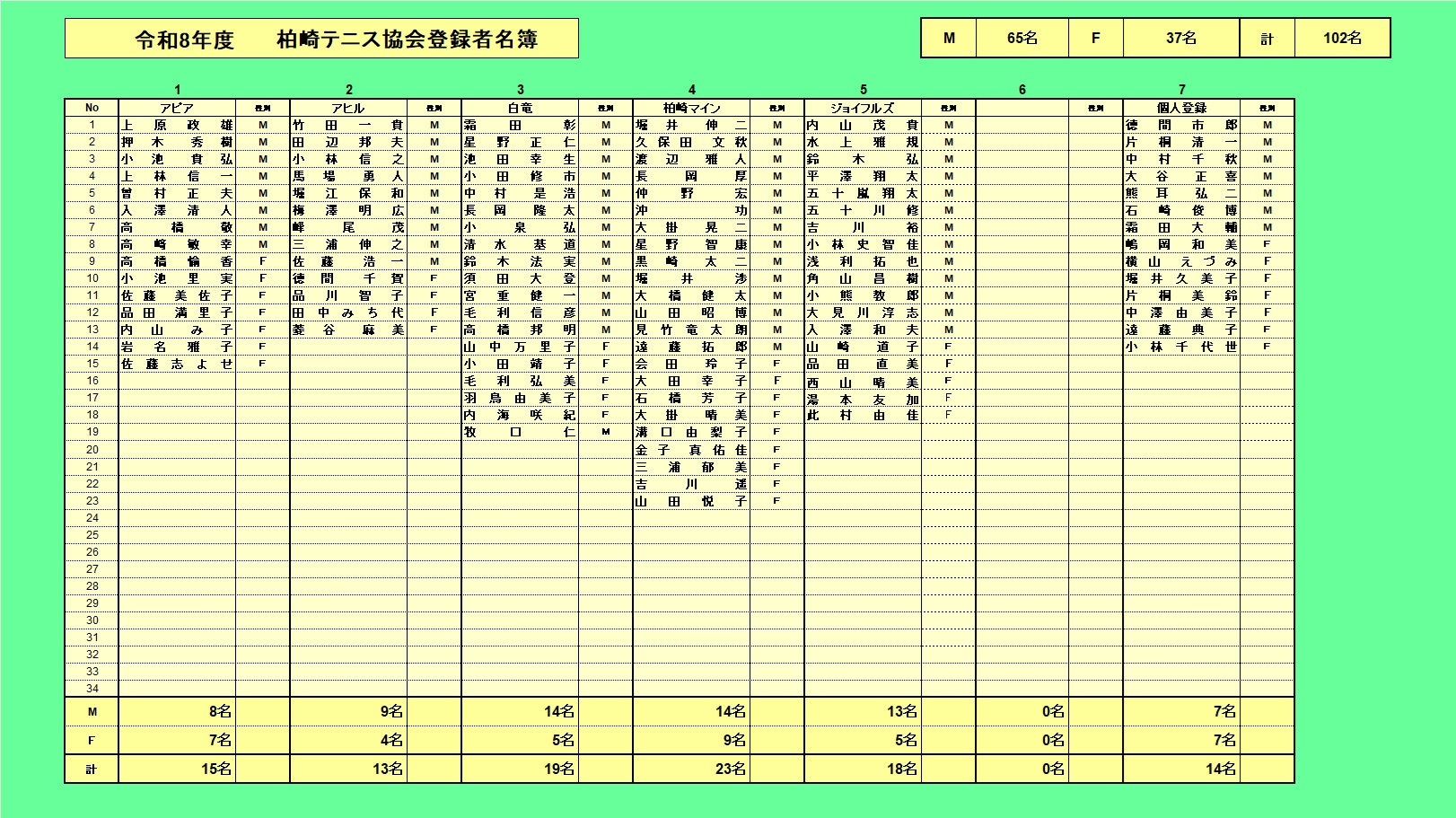The width and height of the screenshot is (1456, 818).
Task: Select the 37名 female total cell
Action: pos(1180,38)
